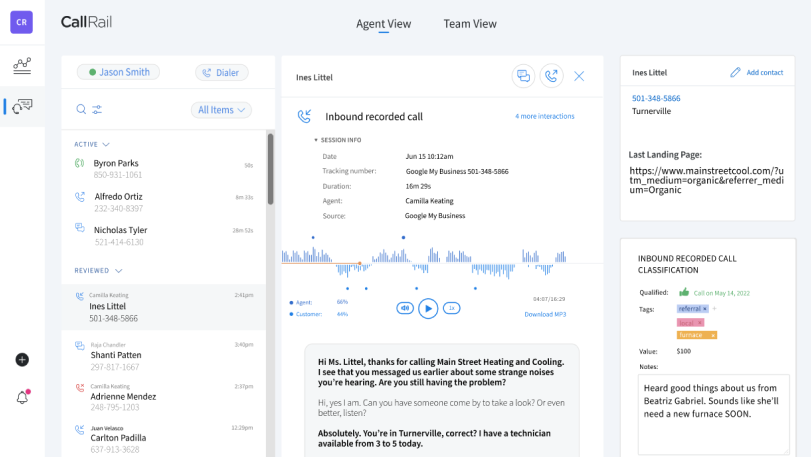Click the search magnifier icon

[81, 110]
